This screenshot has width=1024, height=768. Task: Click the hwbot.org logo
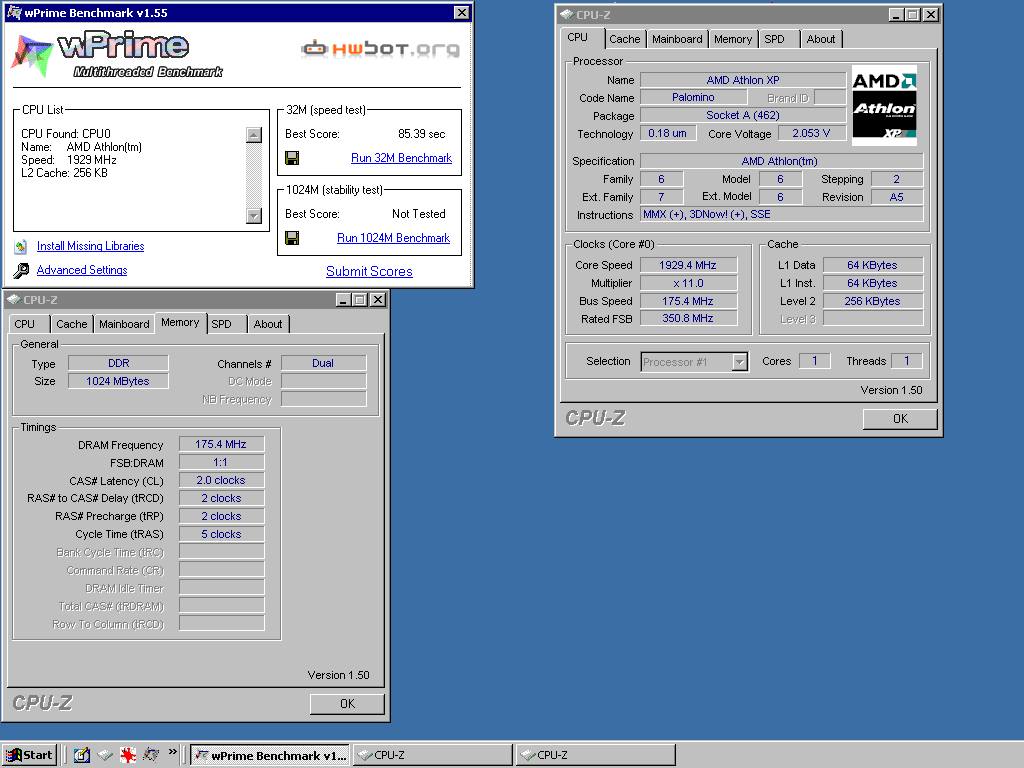tap(380, 48)
